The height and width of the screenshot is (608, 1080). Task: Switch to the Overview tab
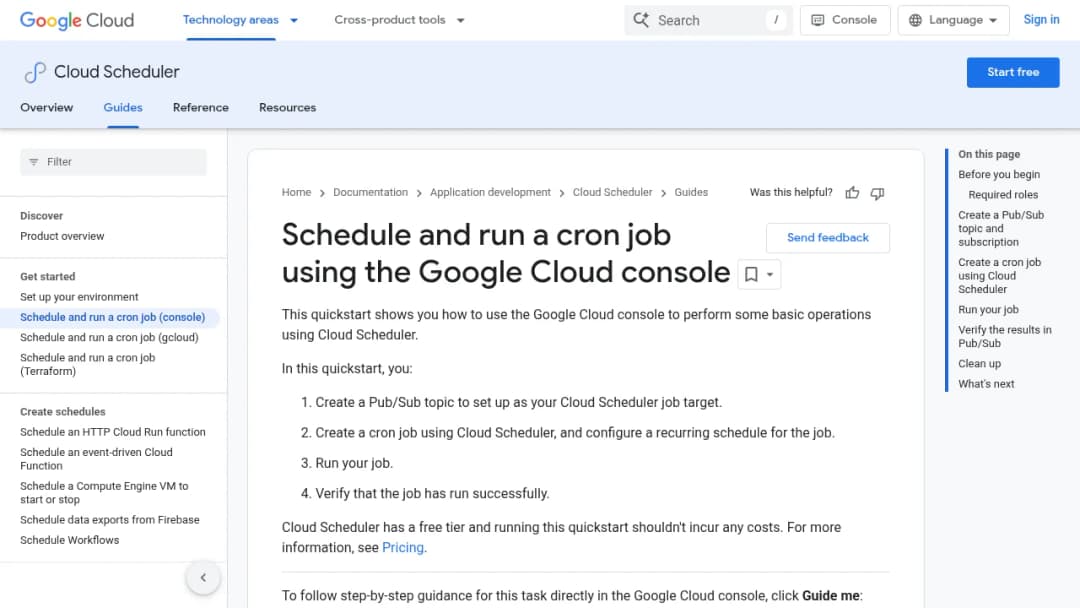pos(46,107)
